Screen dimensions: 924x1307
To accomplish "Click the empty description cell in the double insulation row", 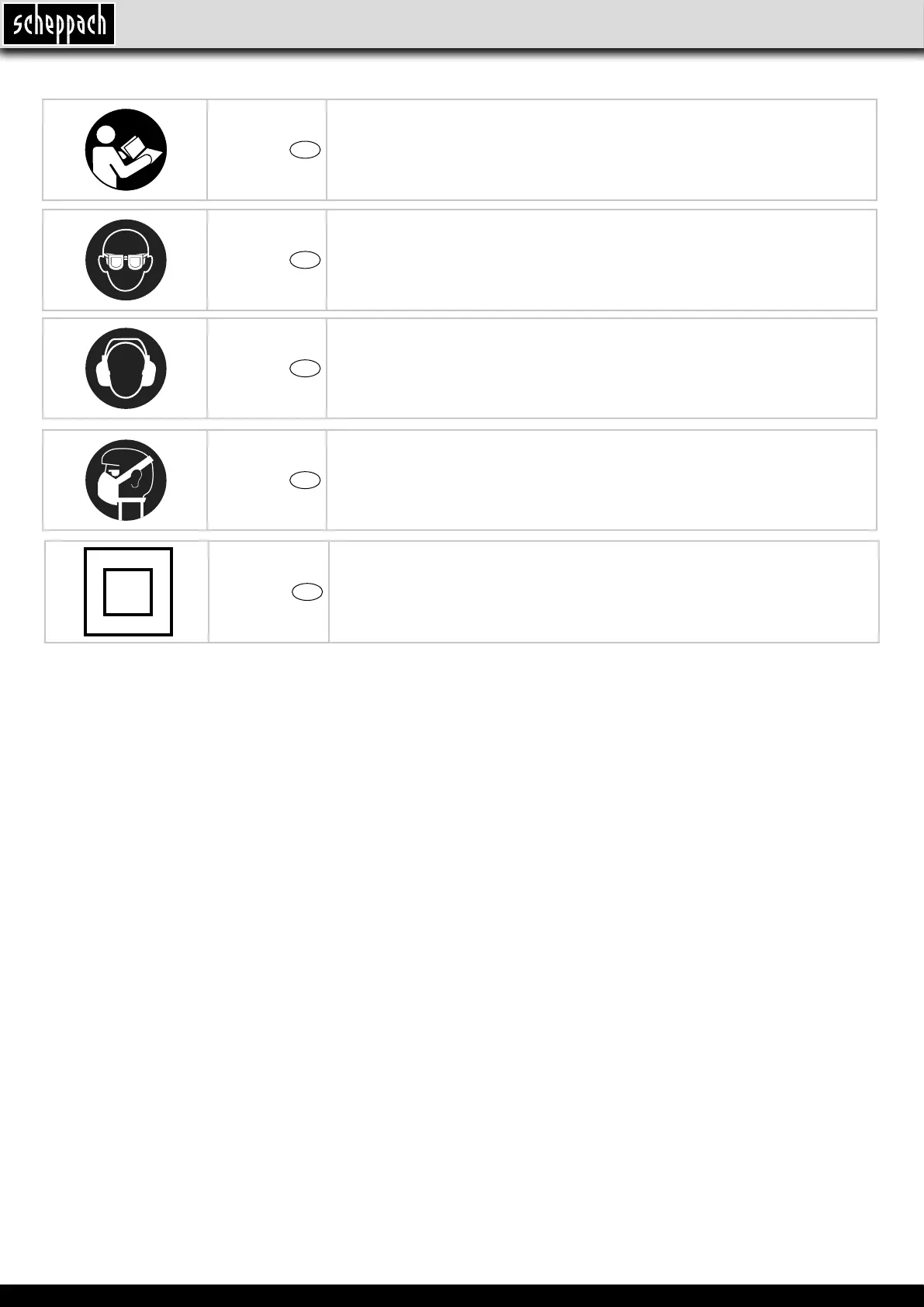I will coord(604,592).
